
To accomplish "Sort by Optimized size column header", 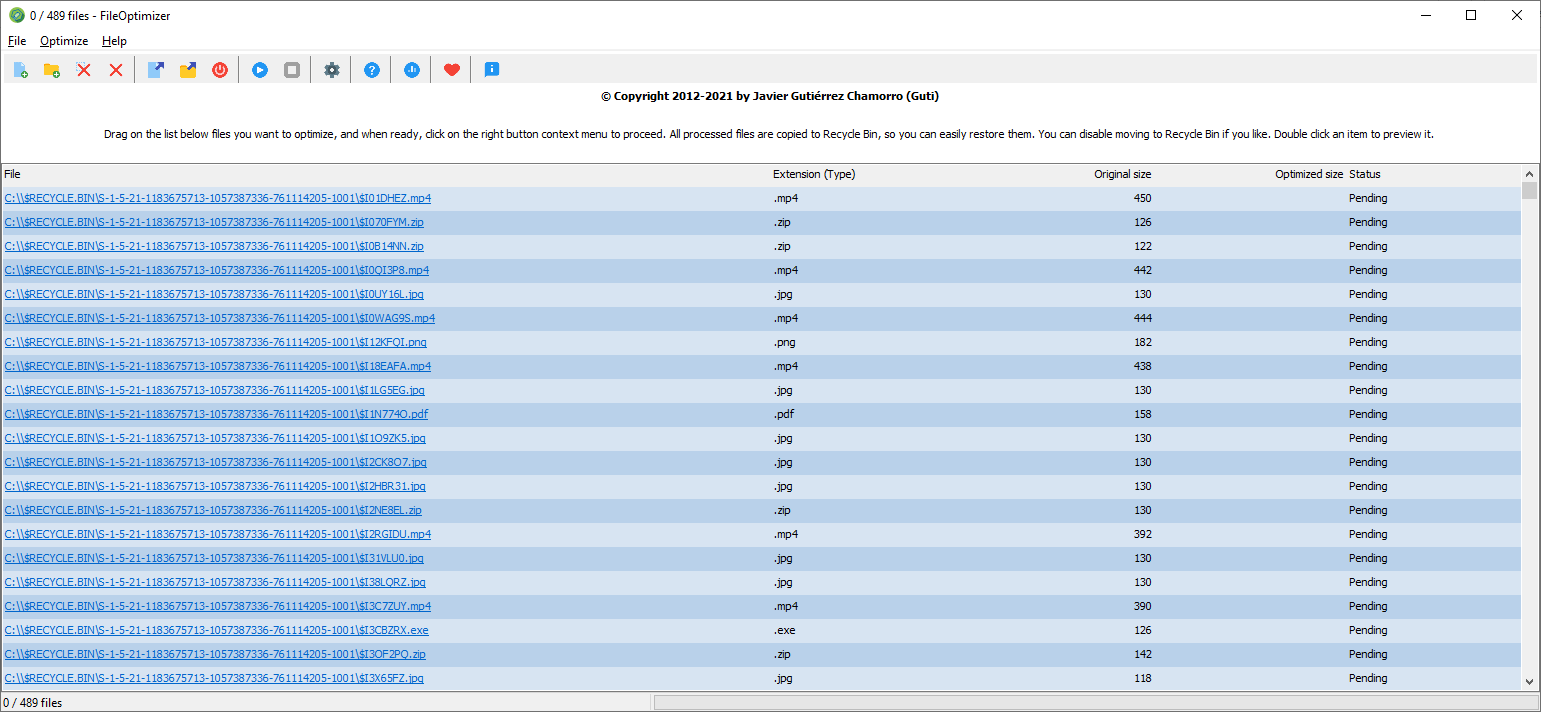I will pyautogui.click(x=1309, y=174).
